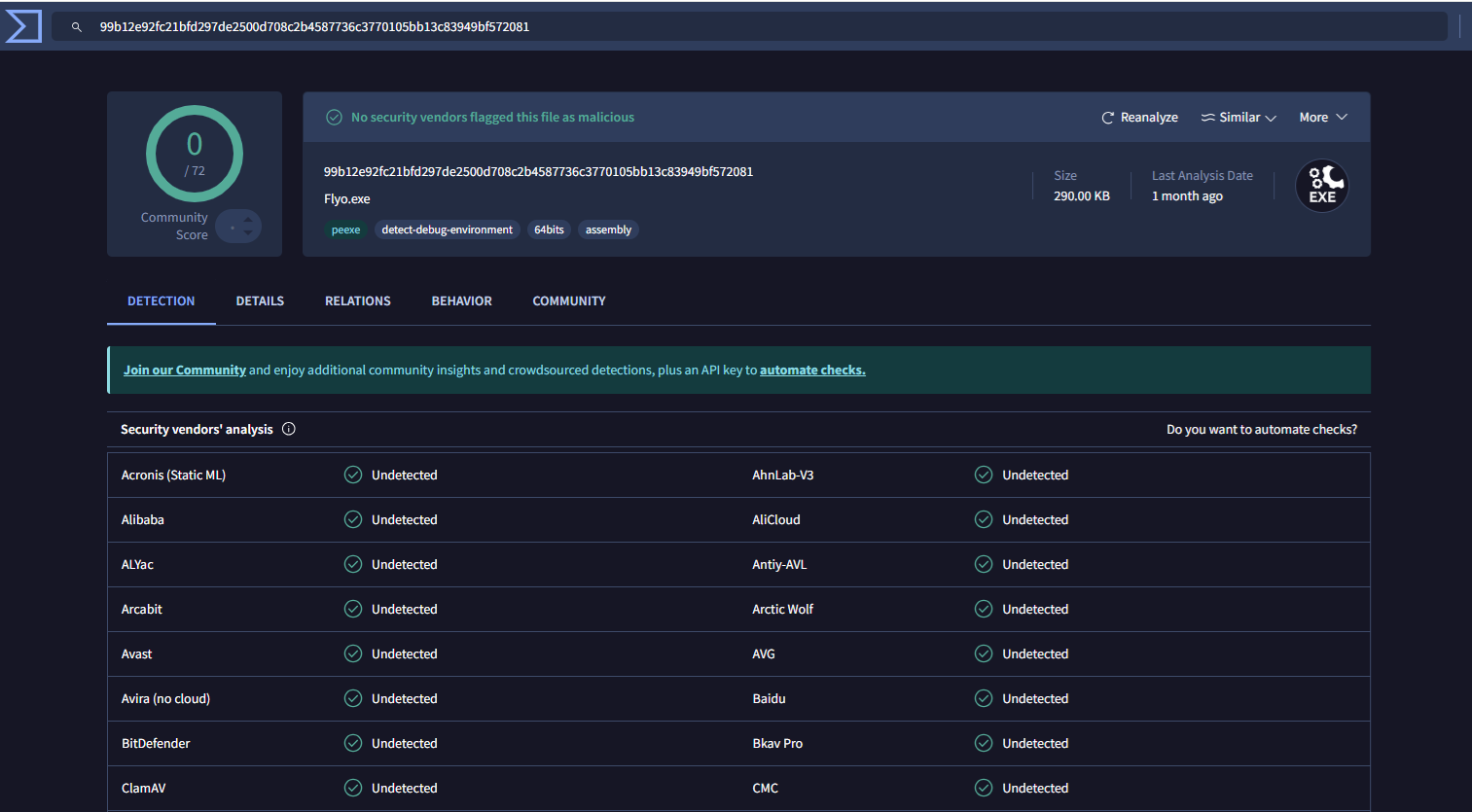Click the Reanalyze refresh icon
The width and height of the screenshot is (1472, 812).
(1107, 118)
